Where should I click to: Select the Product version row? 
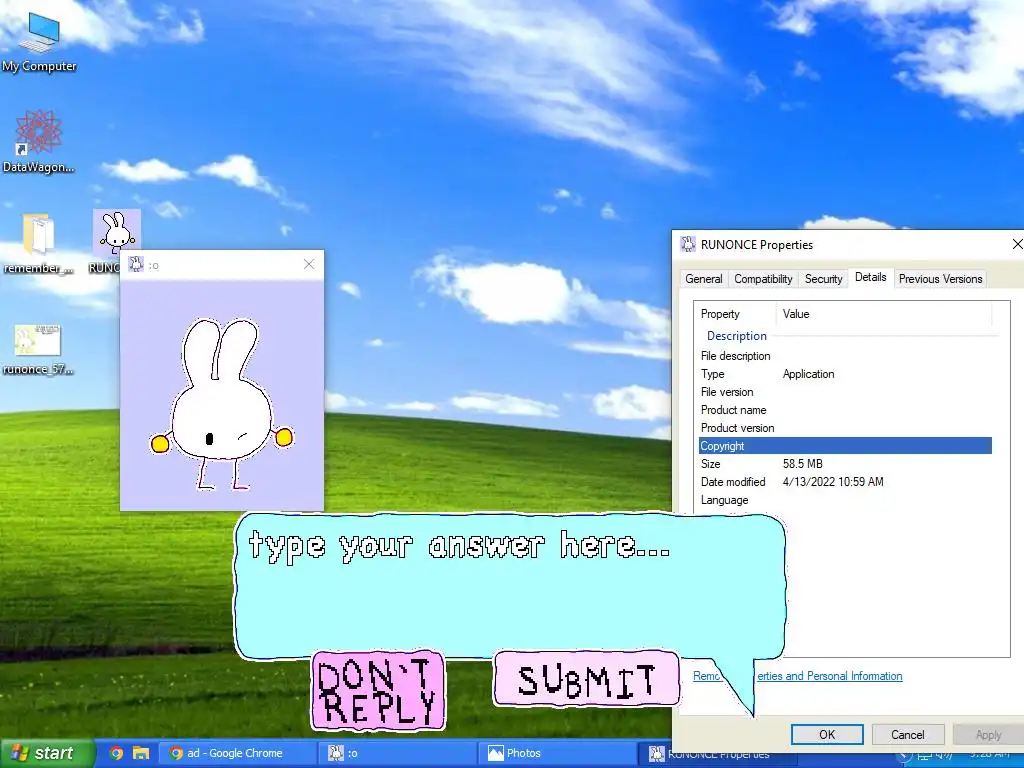845,428
